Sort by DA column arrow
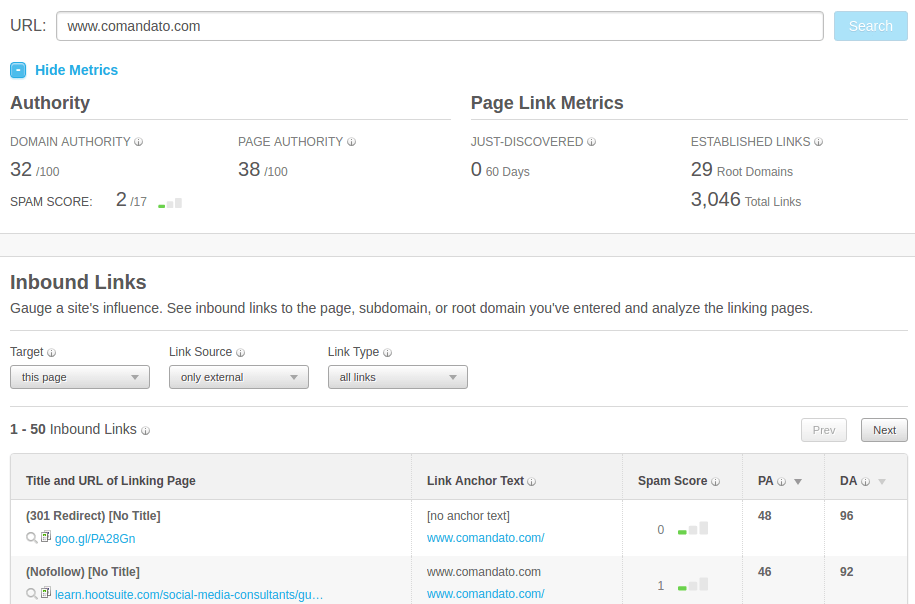Image resolution: width=915 pixels, height=604 pixels. pos(882,481)
